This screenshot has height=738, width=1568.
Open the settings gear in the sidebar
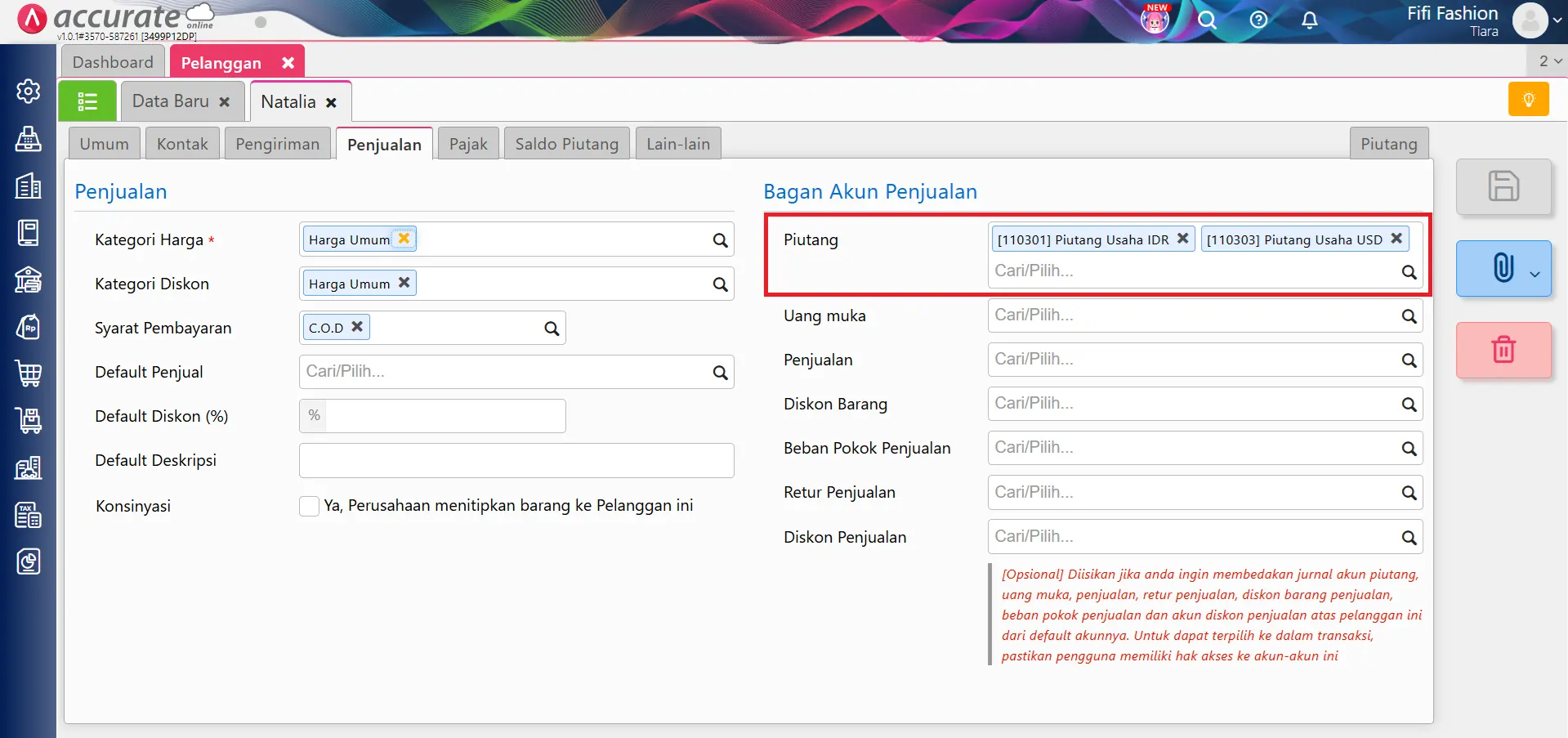click(x=29, y=92)
